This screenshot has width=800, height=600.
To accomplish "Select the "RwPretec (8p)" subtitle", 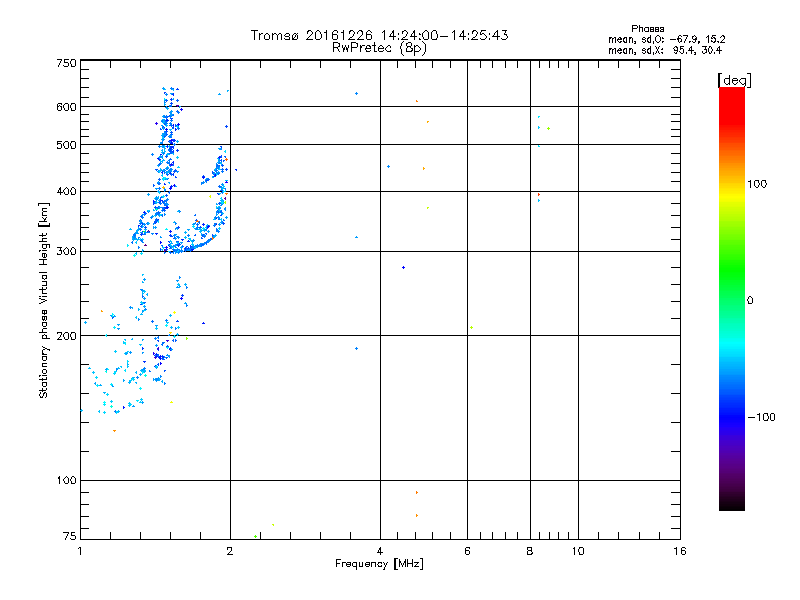I will tap(379, 48).
